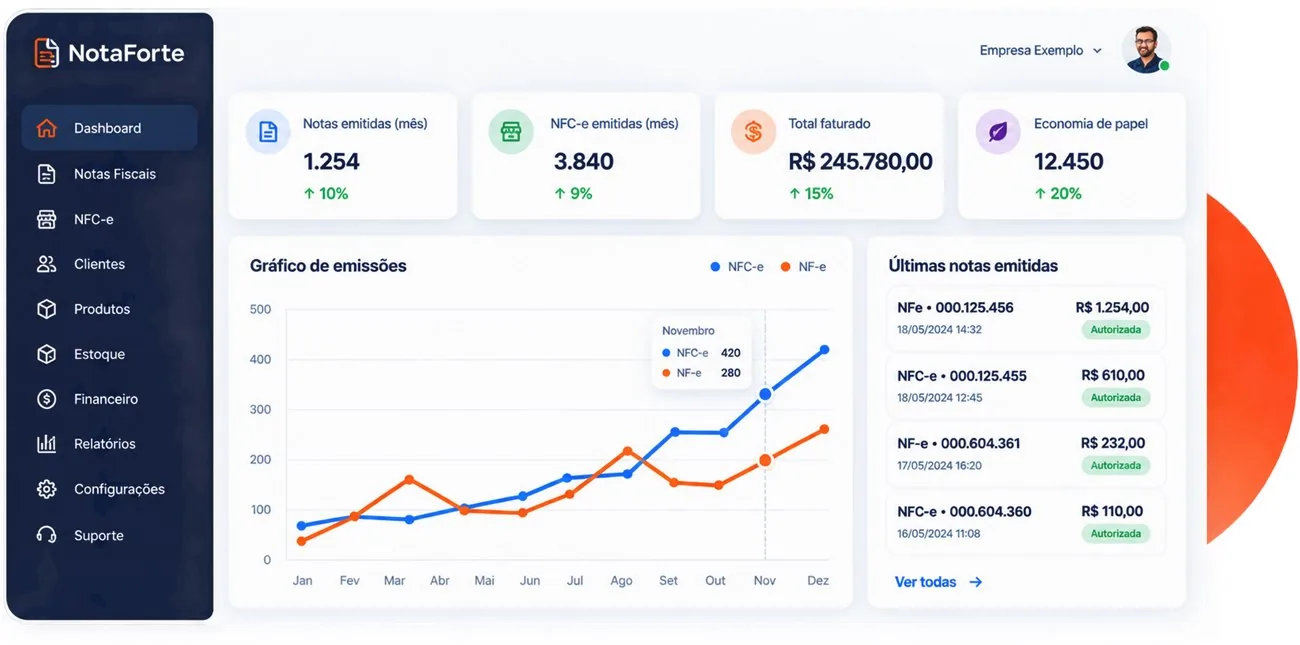The width and height of the screenshot is (1300, 645).
Task: Click the 15% growth indicator
Action: [811, 194]
